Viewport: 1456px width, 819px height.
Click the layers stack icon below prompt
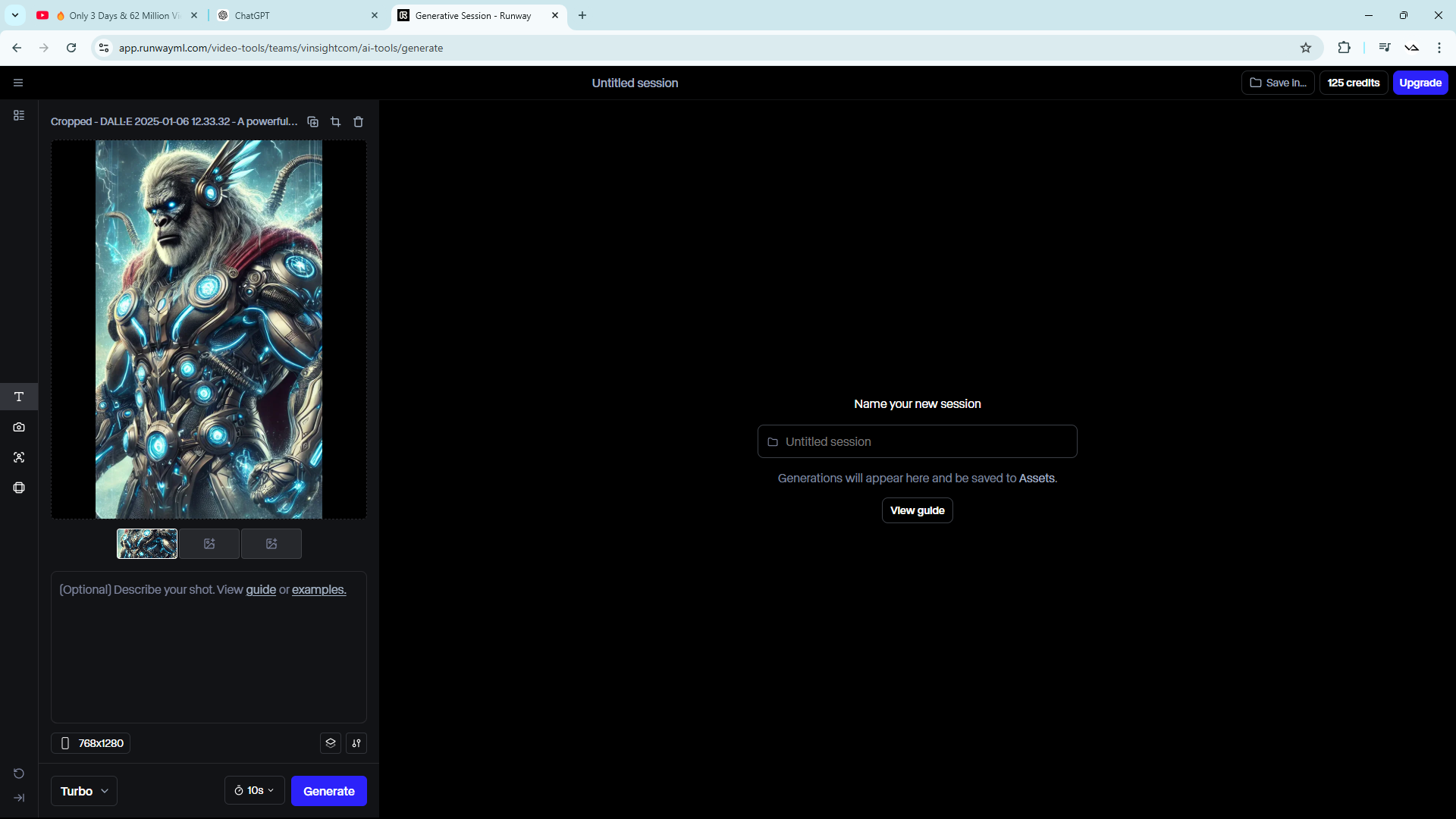(331, 743)
